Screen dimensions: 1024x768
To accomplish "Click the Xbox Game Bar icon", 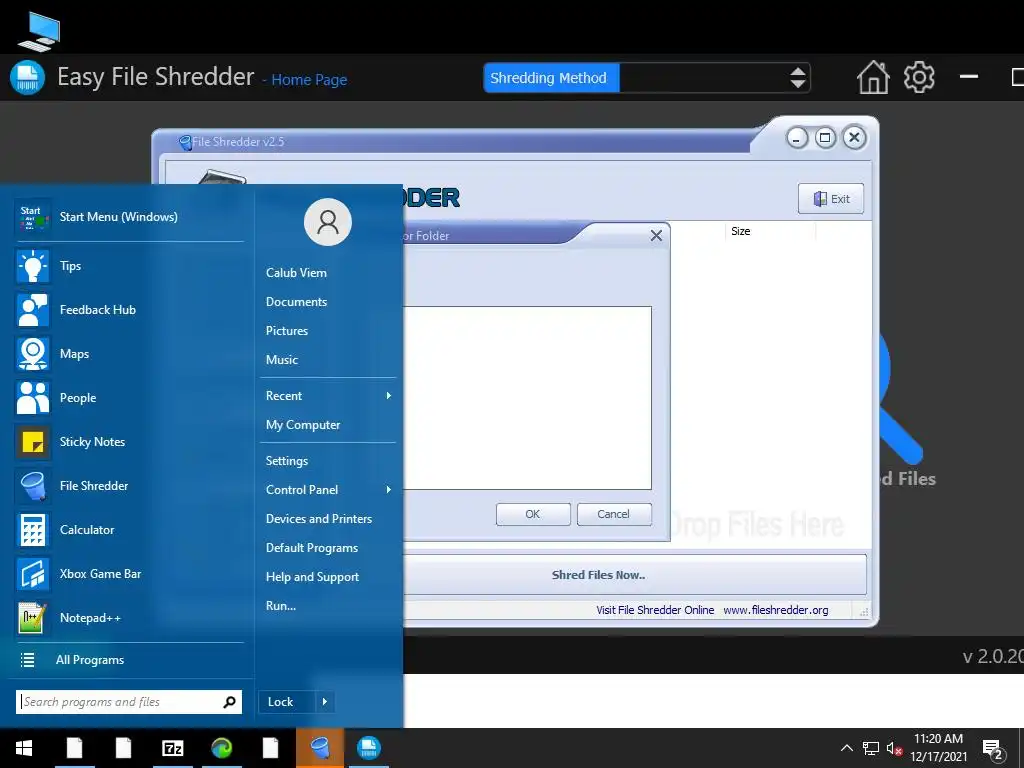I will click(33, 573).
